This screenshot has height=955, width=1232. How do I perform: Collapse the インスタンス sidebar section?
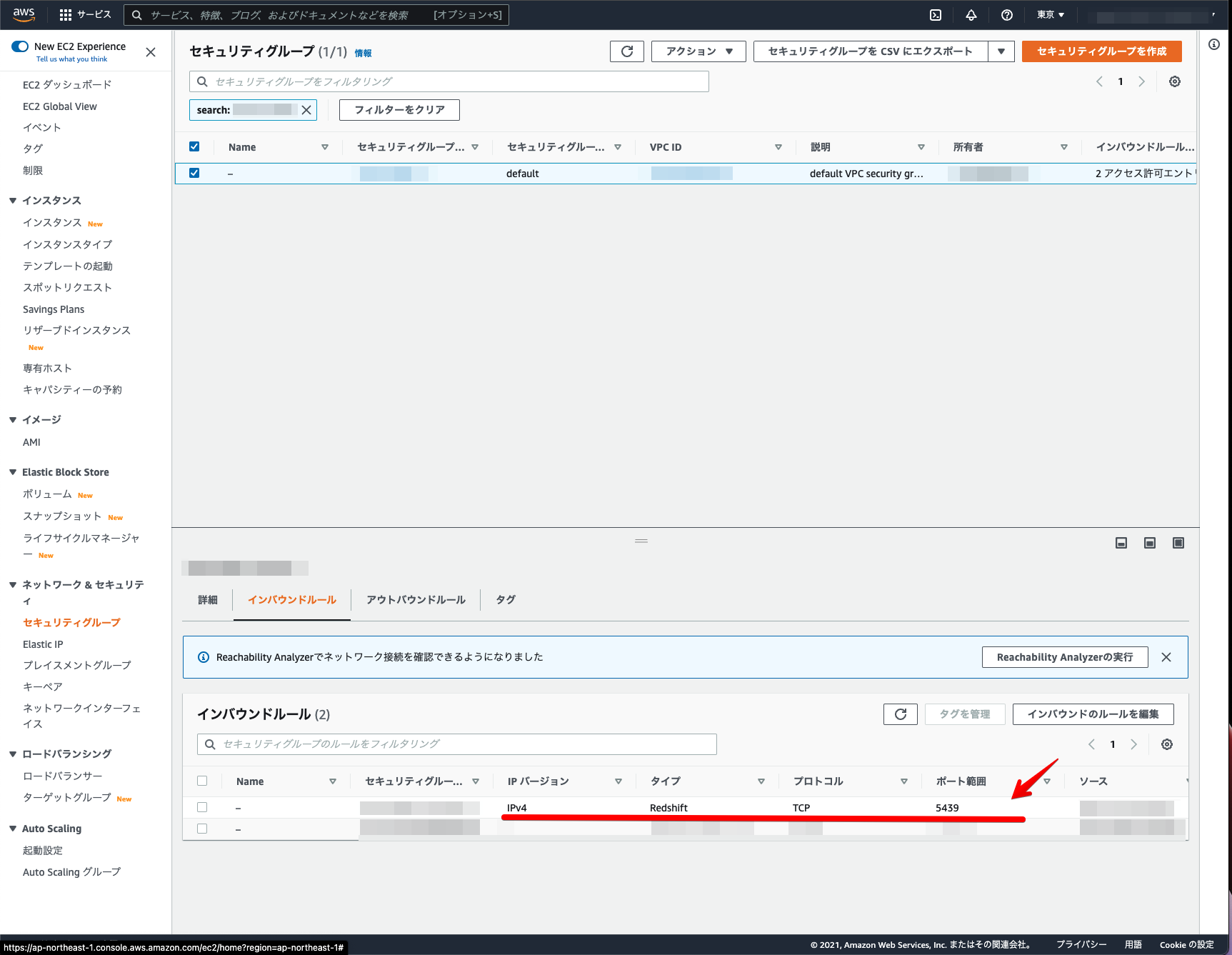pyautogui.click(x=12, y=200)
